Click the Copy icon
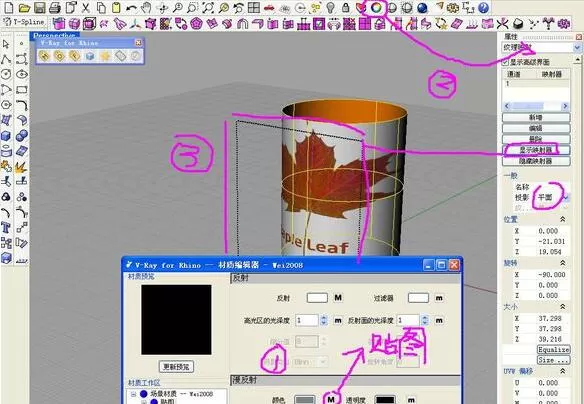584x404 pixels. [101, 7]
